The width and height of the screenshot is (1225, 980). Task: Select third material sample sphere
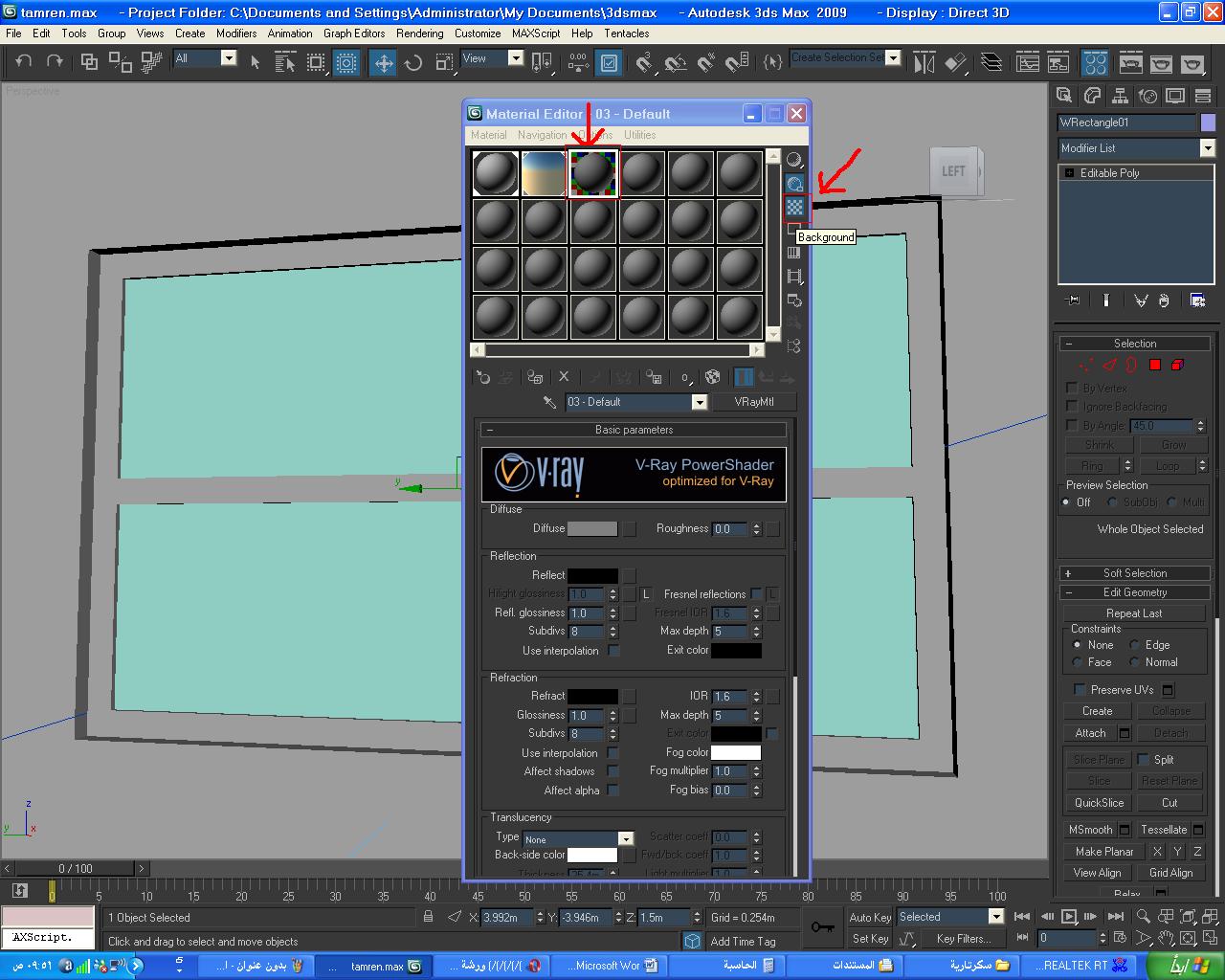593,173
